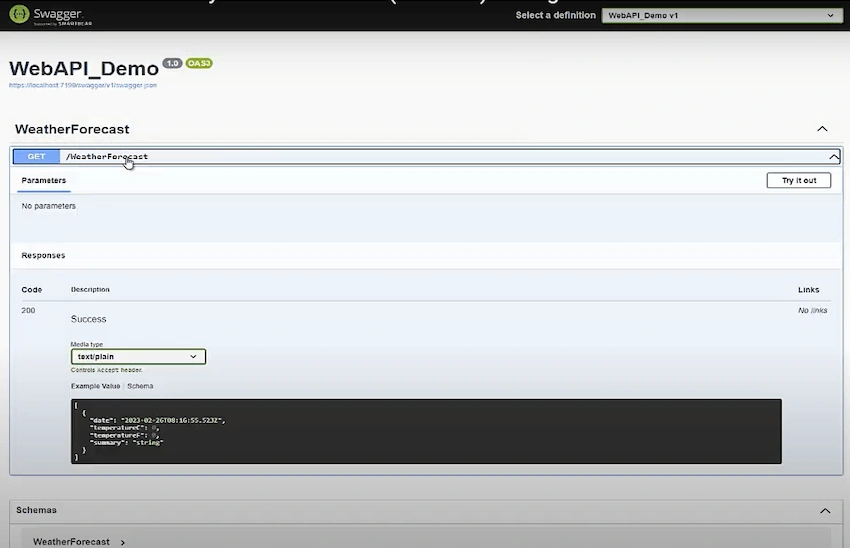Collapse the WeatherForecast section chevron
Screen dimensions: 850x548
tap(822, 129)
